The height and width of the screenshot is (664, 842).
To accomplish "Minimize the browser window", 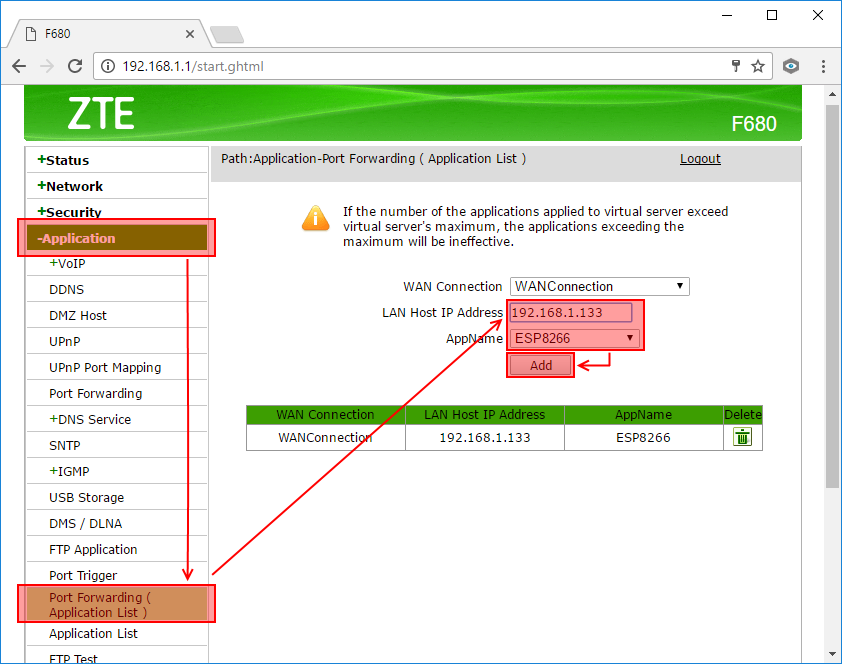I will coord(727,15).
